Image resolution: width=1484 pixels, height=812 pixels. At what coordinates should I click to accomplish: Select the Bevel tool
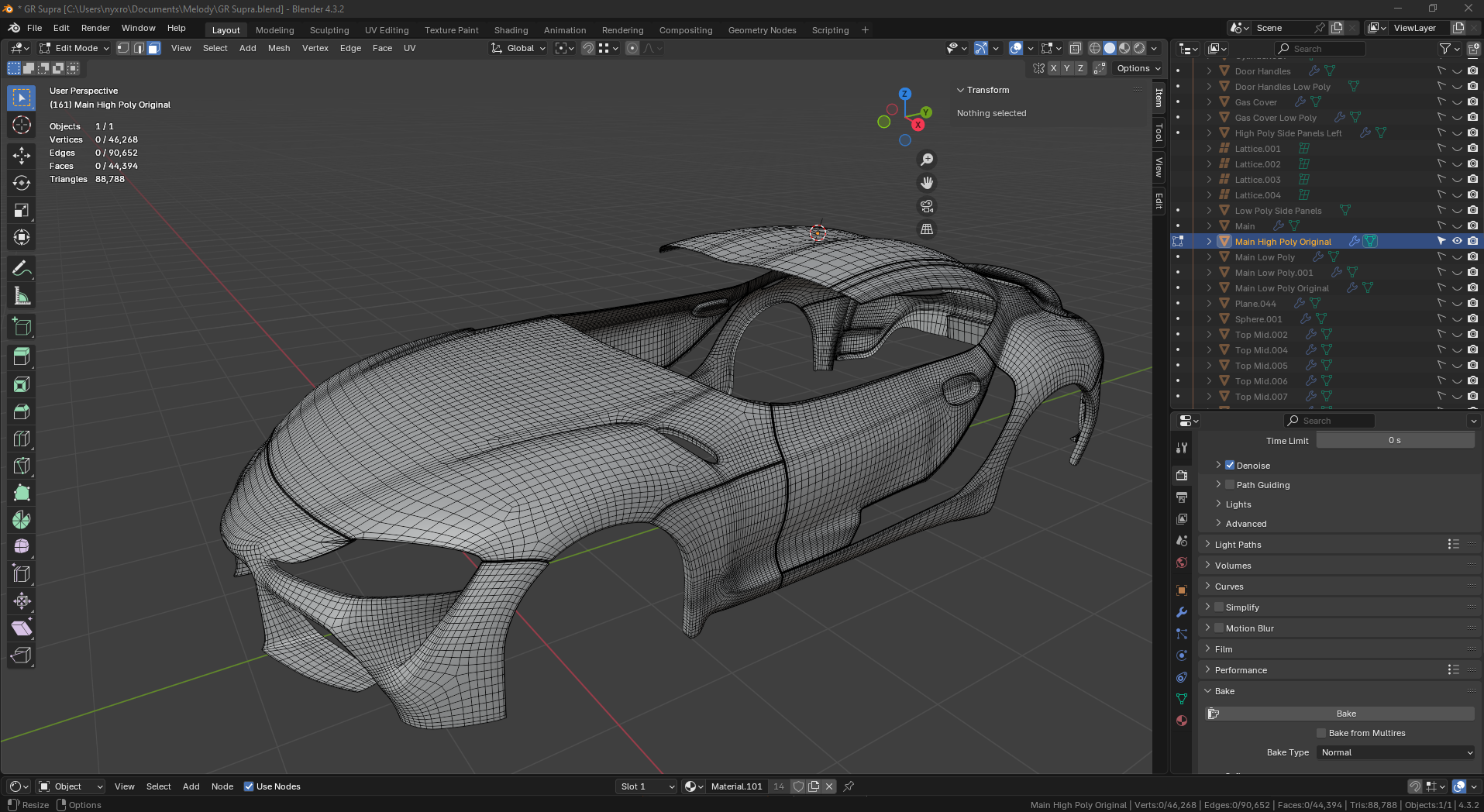[x=22, y=411]
